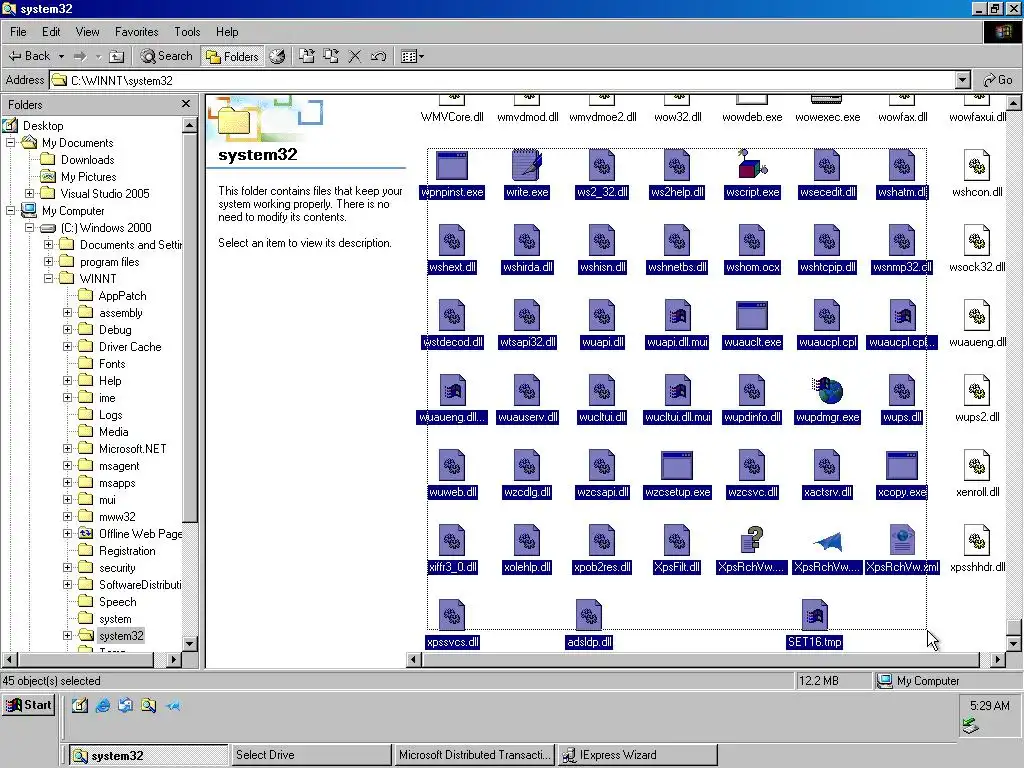Click Show Desktop in Quick Launch

point(80,705)
